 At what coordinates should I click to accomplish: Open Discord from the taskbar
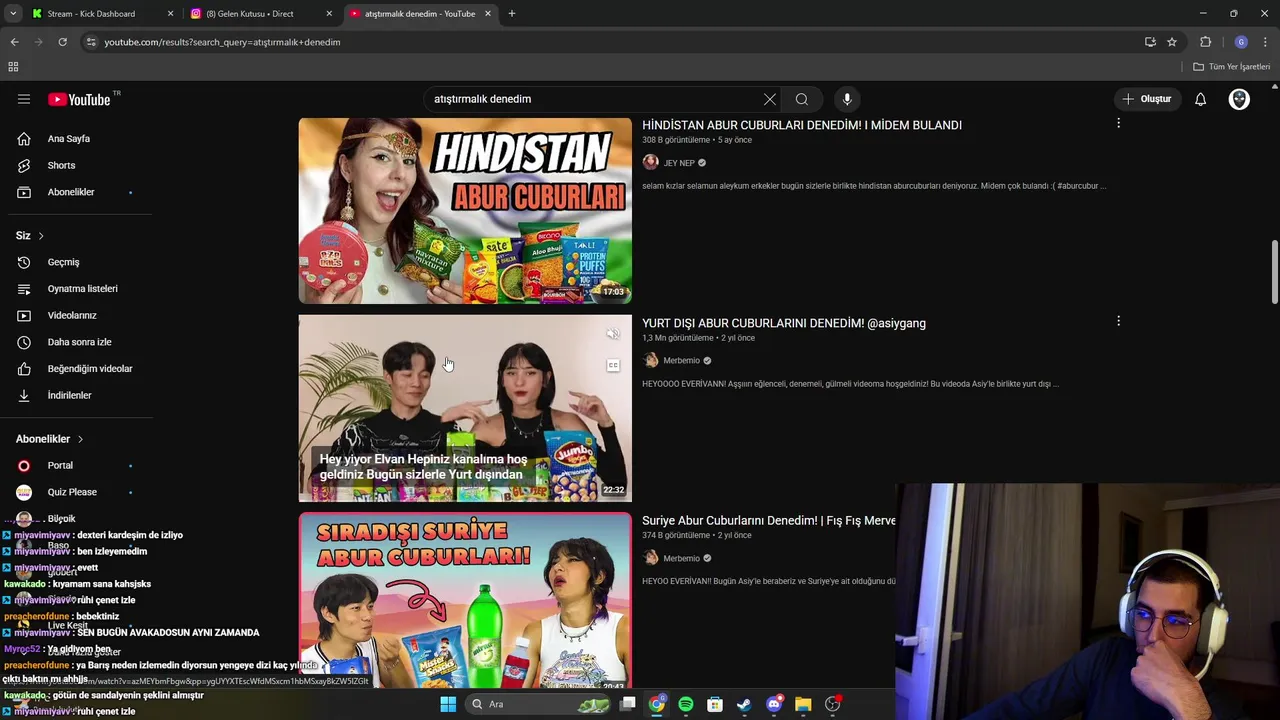[774, 704]
